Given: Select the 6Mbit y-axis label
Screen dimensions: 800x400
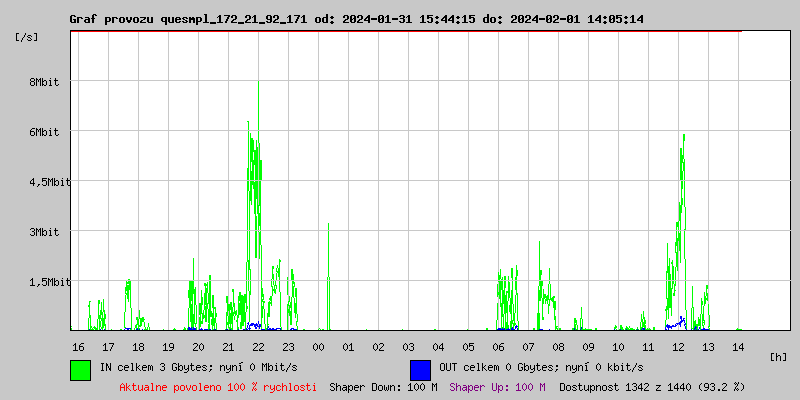Looking at the screenshot, I should pyautogui.click(x=44, y=132).
